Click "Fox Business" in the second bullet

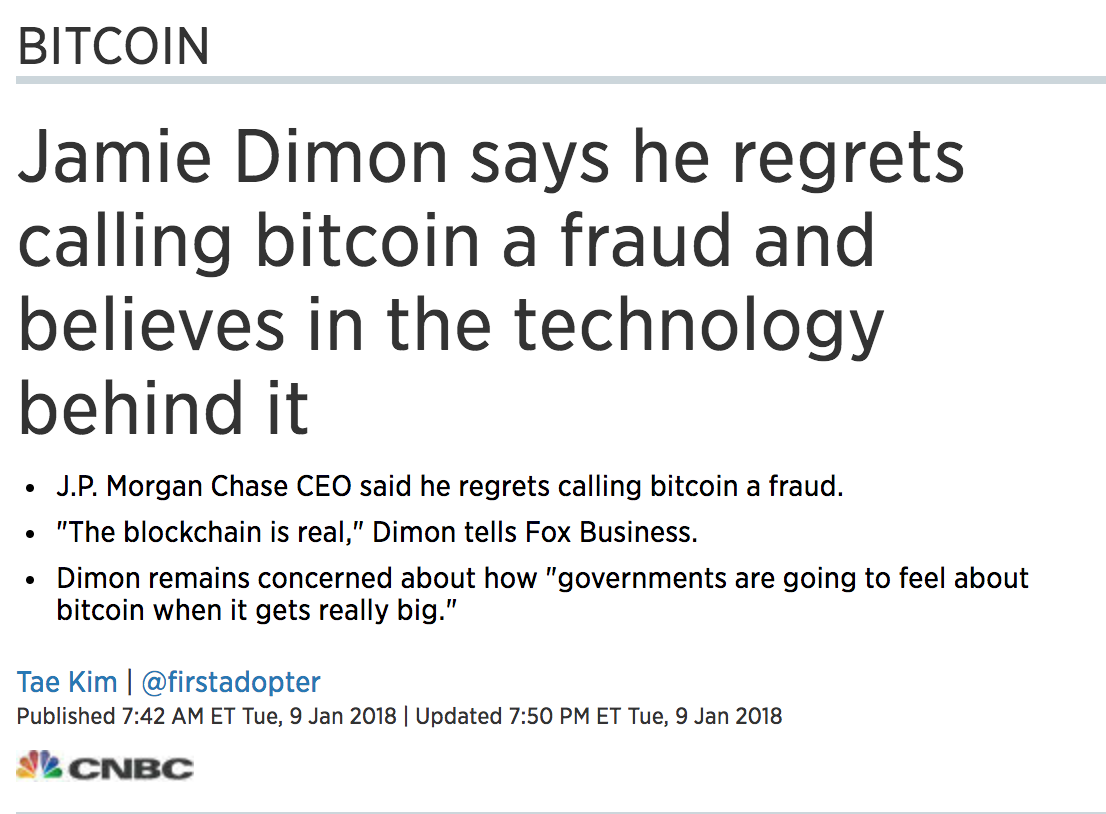coord(610,532)
